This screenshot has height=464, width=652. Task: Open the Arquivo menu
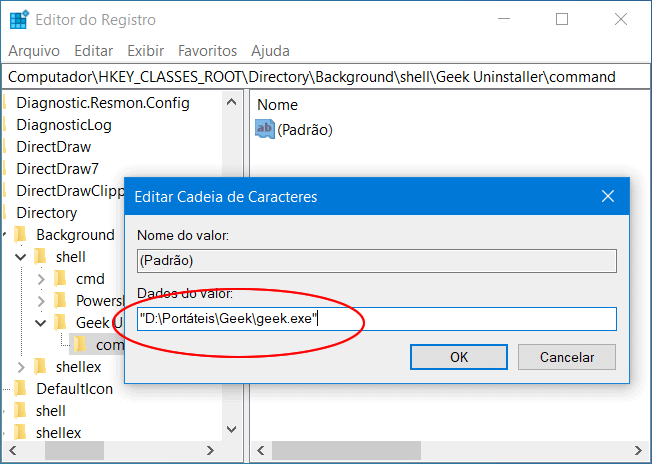[34, 50]
